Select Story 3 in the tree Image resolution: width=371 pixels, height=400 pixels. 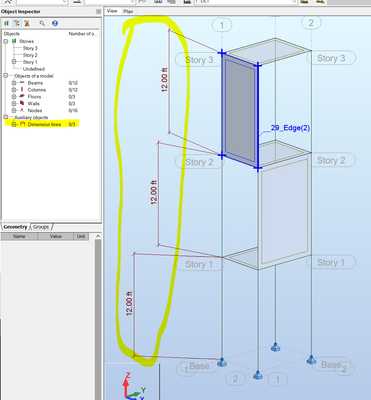(30, 48)
